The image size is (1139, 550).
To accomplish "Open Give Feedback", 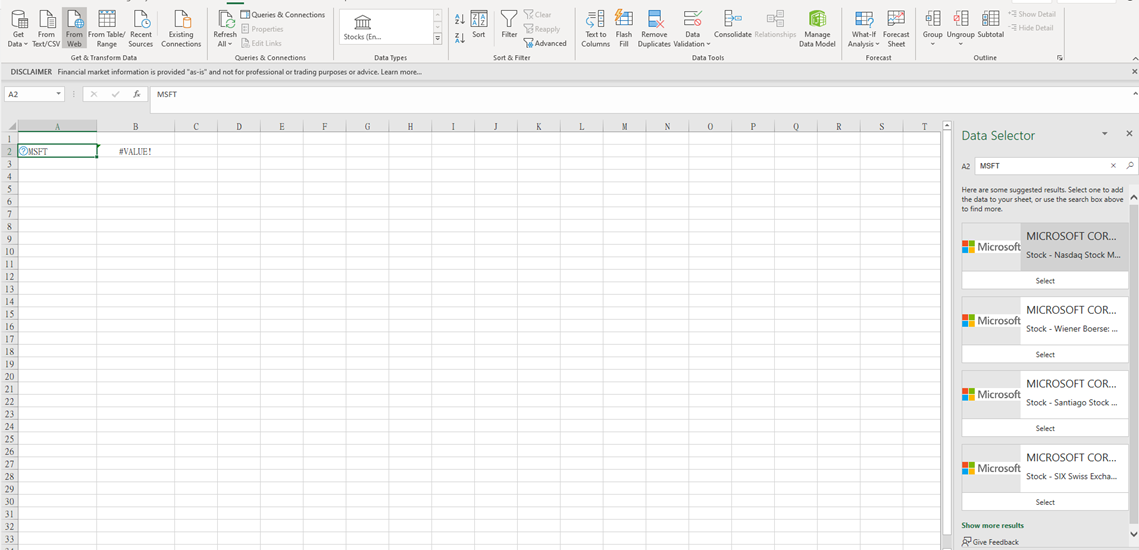I will point(990,542).
